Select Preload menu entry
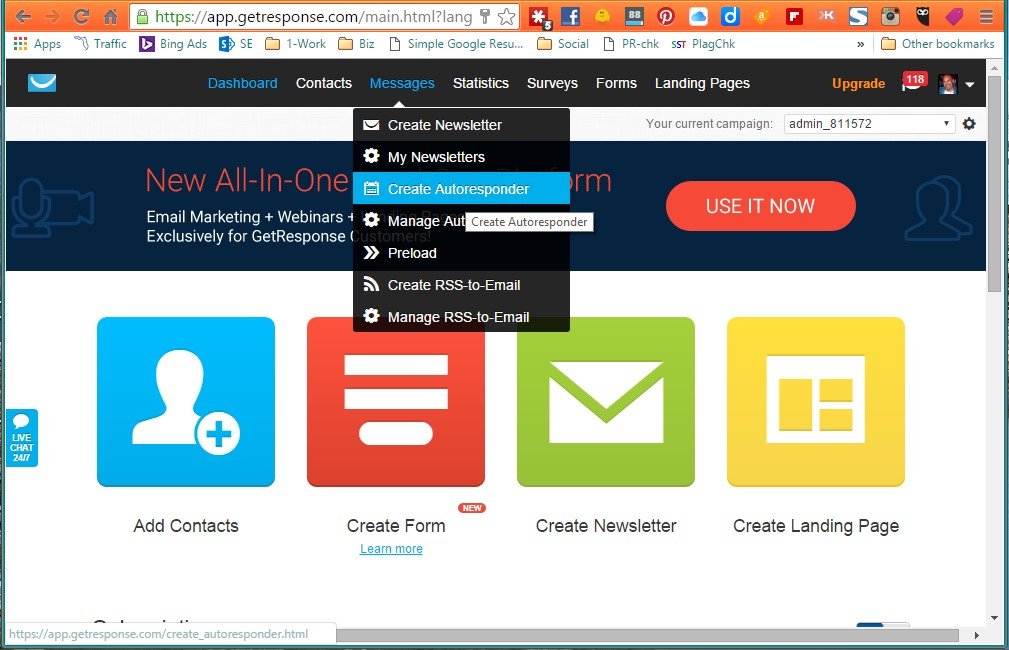Screen dimensions: 1009x650 (461, 253)
